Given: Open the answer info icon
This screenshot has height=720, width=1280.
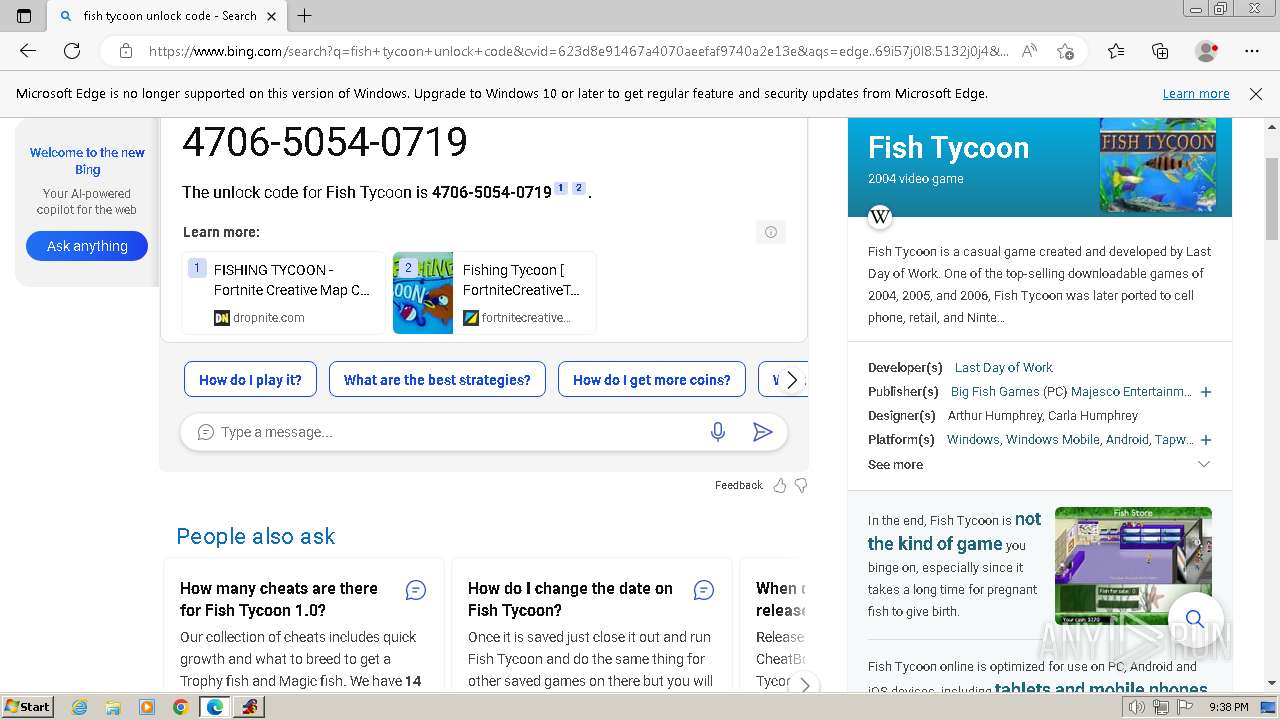Looking at the screenshot, I should click(x=771, y=232).
